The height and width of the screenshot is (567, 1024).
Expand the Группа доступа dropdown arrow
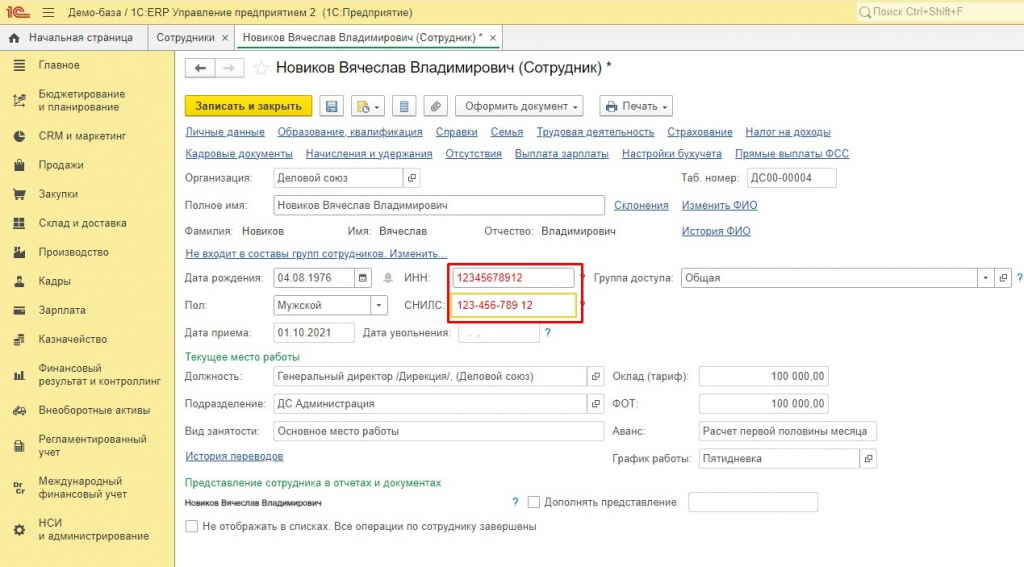click(x=985, y=278)
